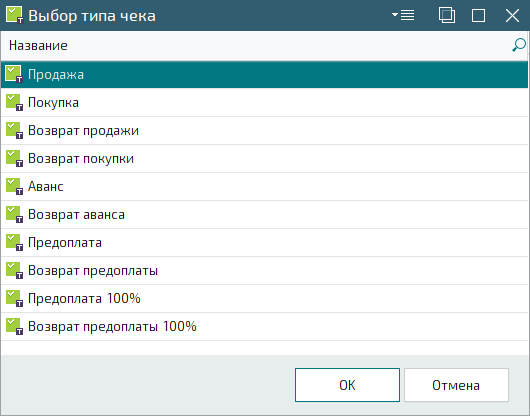Click the restore window icon in title bar
This screenshot has width=530, height=416.
pyautogui.click(x=447, y=15)
